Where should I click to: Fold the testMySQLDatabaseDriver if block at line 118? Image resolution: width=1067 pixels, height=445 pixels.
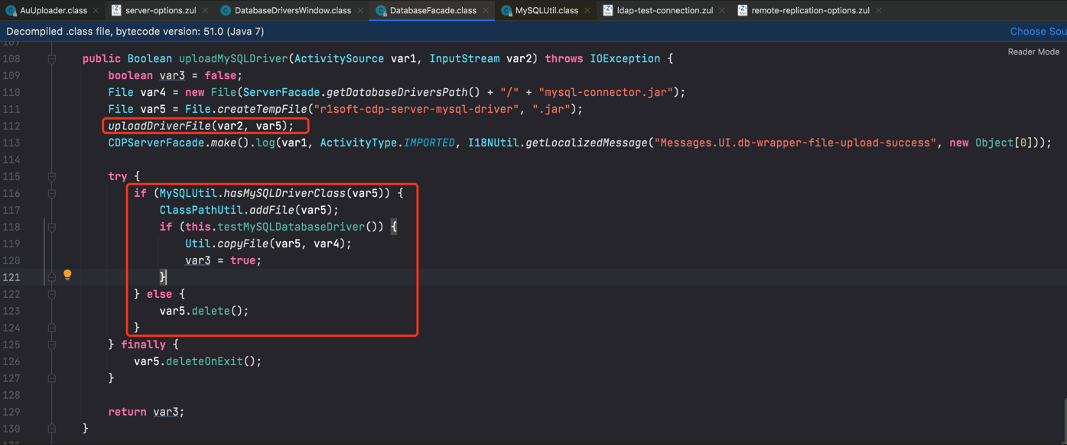click(52, 227)
